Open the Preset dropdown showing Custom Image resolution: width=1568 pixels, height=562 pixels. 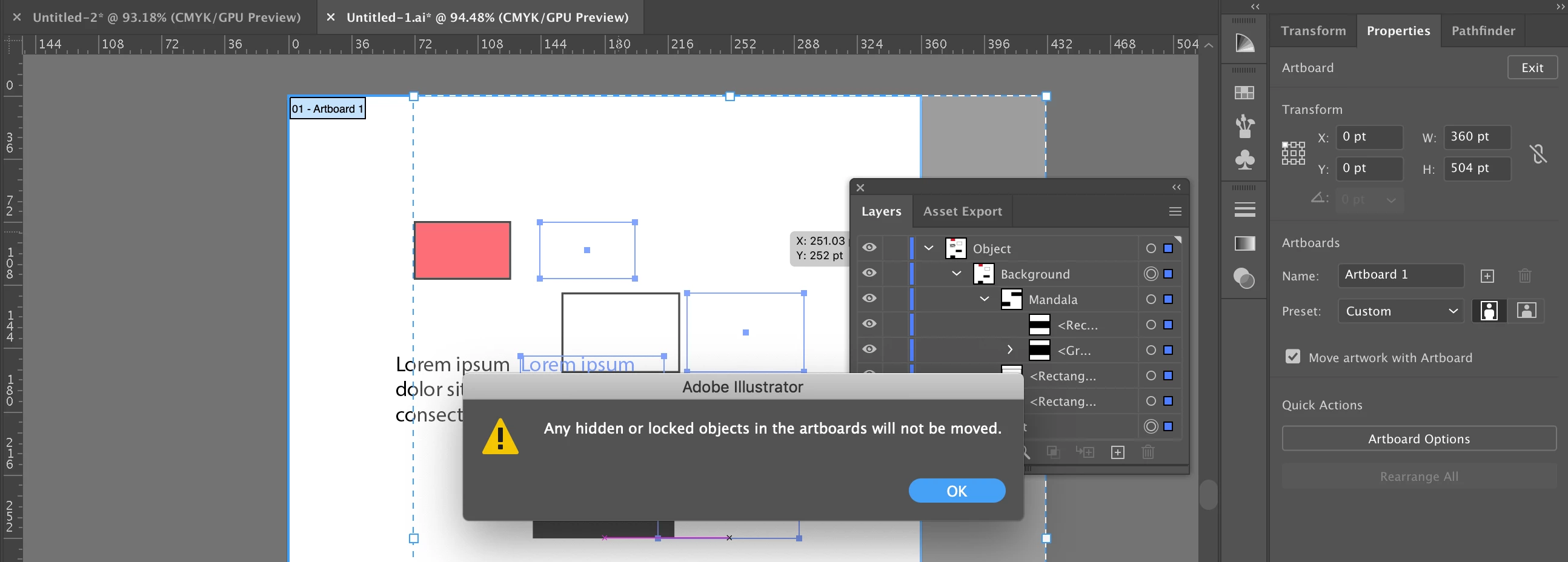(x=1401, y=311)
